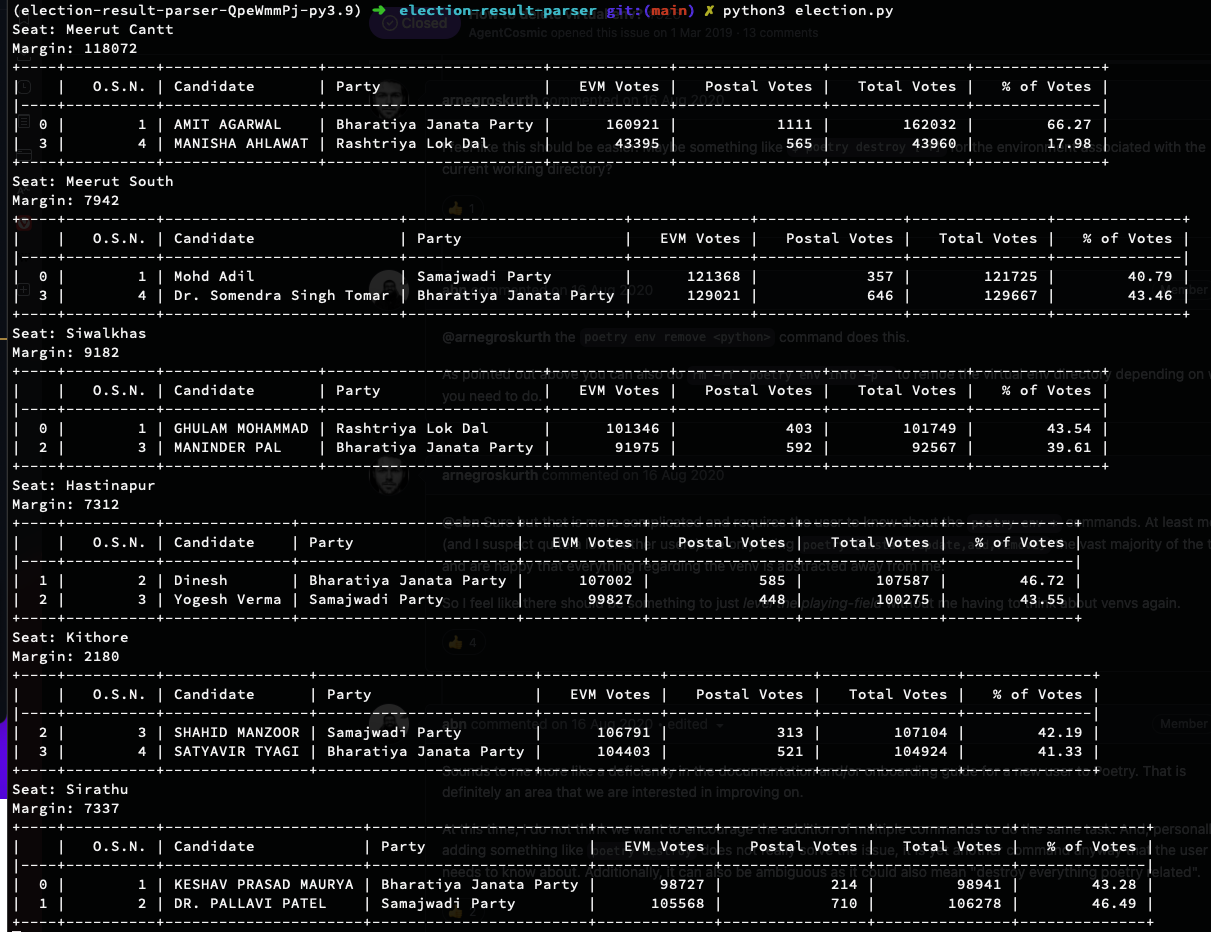
Task: Click postal votes value 1111
Action: click(x=795, y=125)
